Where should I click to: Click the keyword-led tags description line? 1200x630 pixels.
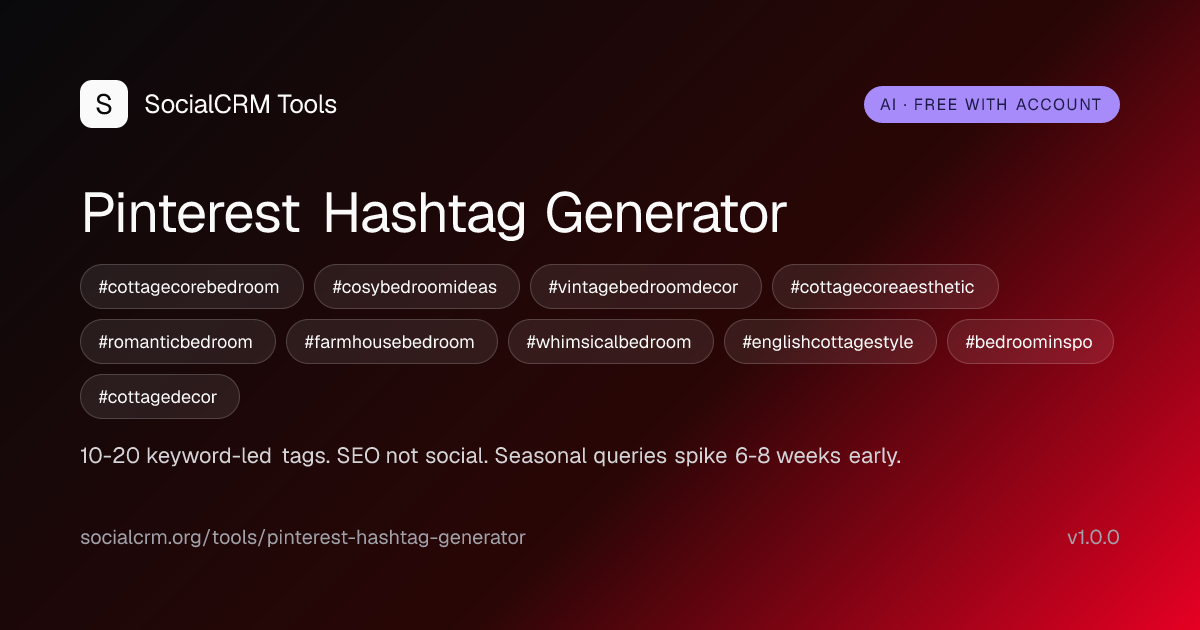coord(491,456)
